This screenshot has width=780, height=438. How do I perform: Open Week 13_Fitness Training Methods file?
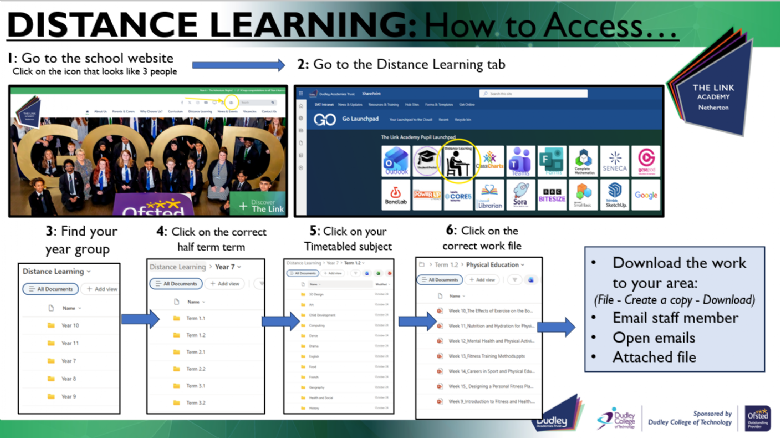(487, 356)
